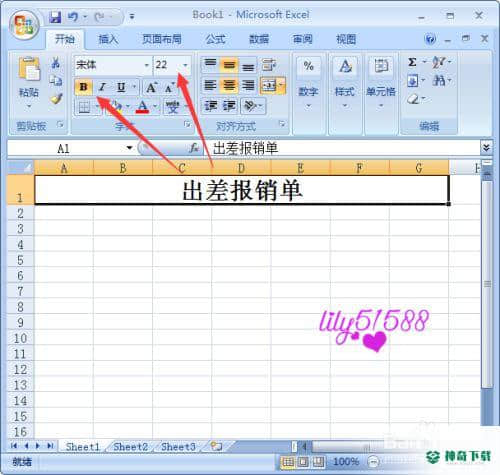Open the 公式 ribbon tab
The image size is (500, 475).
(215, 39)
